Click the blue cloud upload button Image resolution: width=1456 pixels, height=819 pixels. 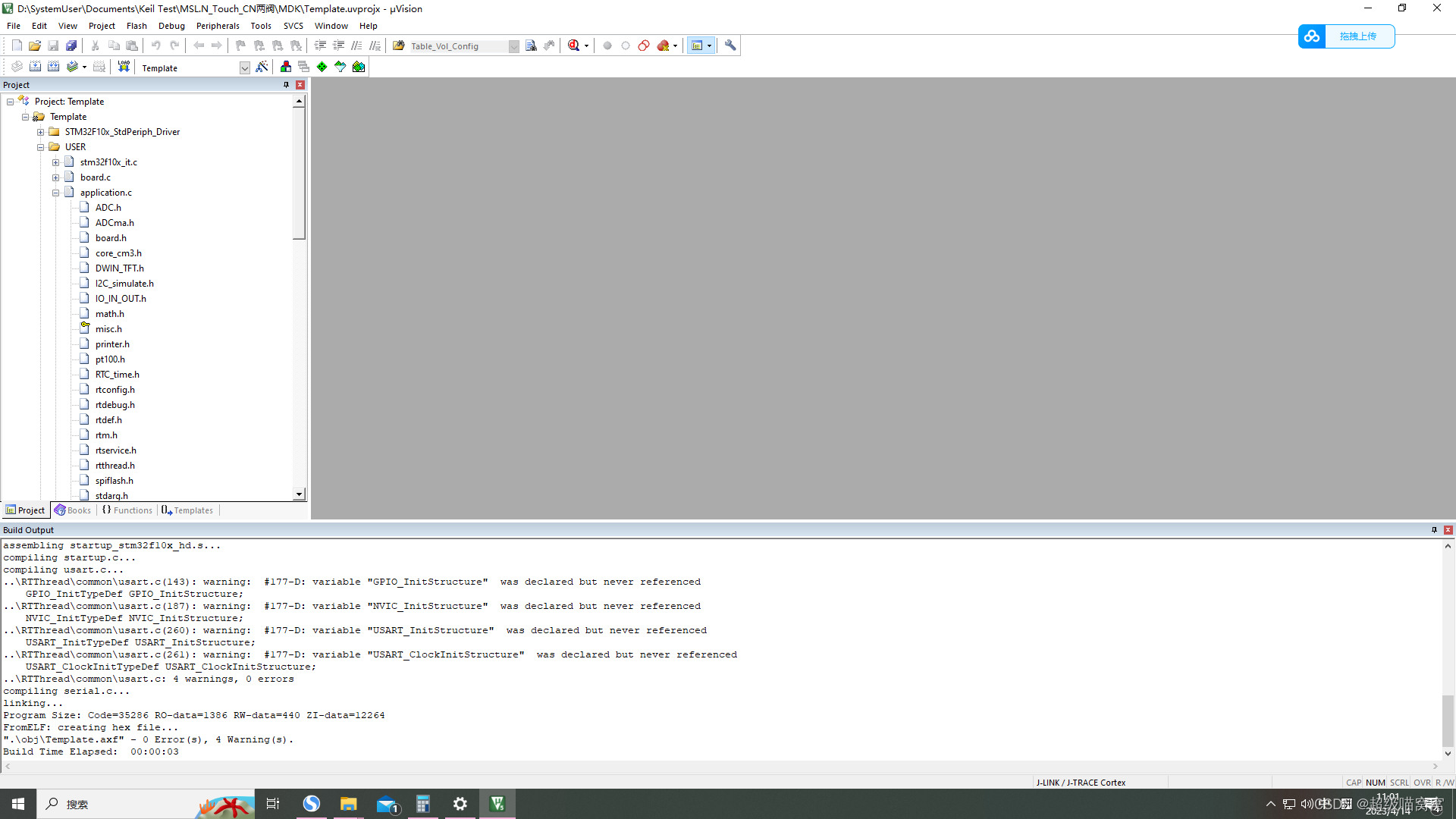coord(1346,36)
